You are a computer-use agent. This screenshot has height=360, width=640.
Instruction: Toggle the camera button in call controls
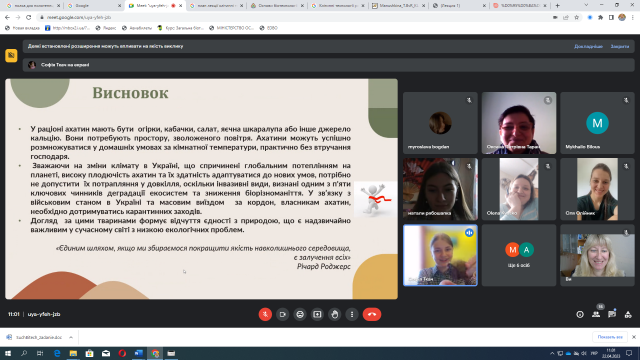pyautogui.click(x=282, y=314)
